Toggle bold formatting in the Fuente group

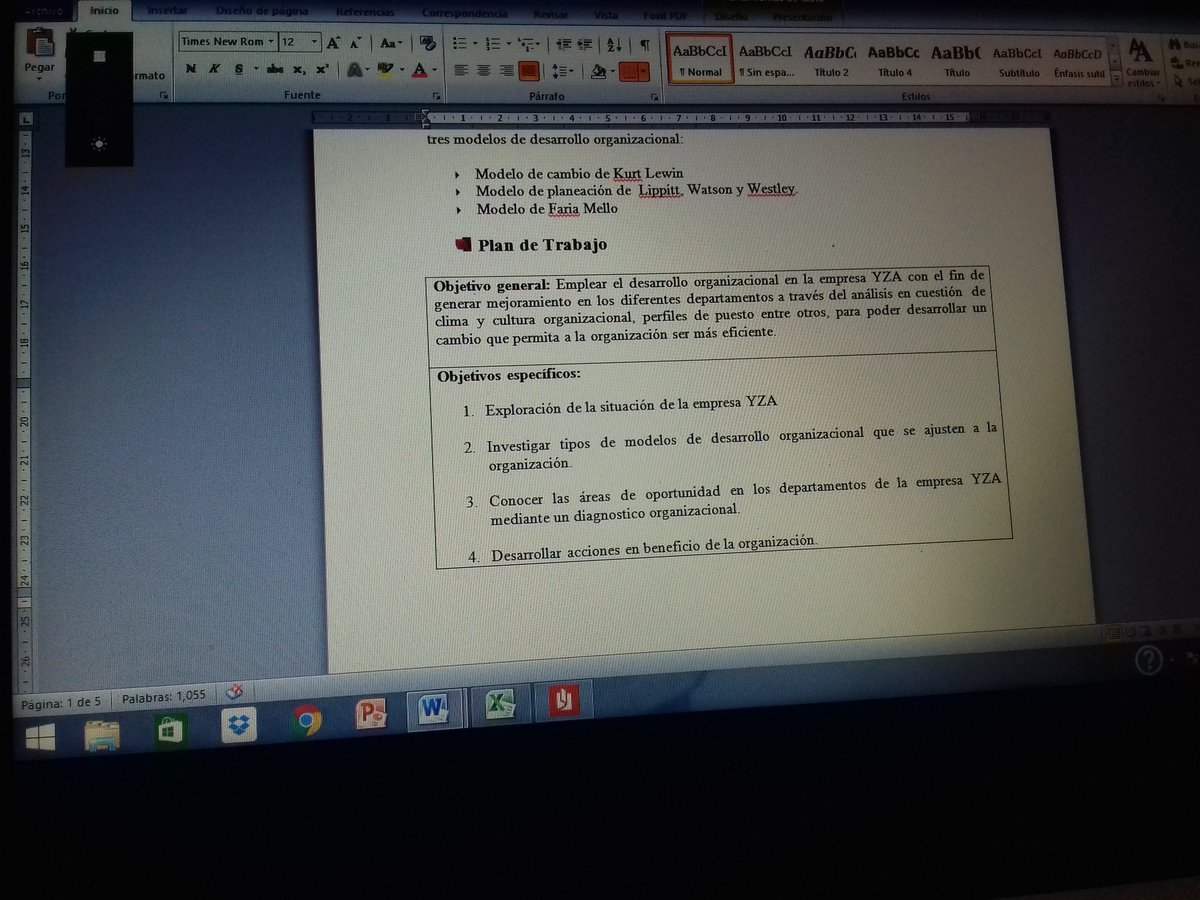click(191, 68)
